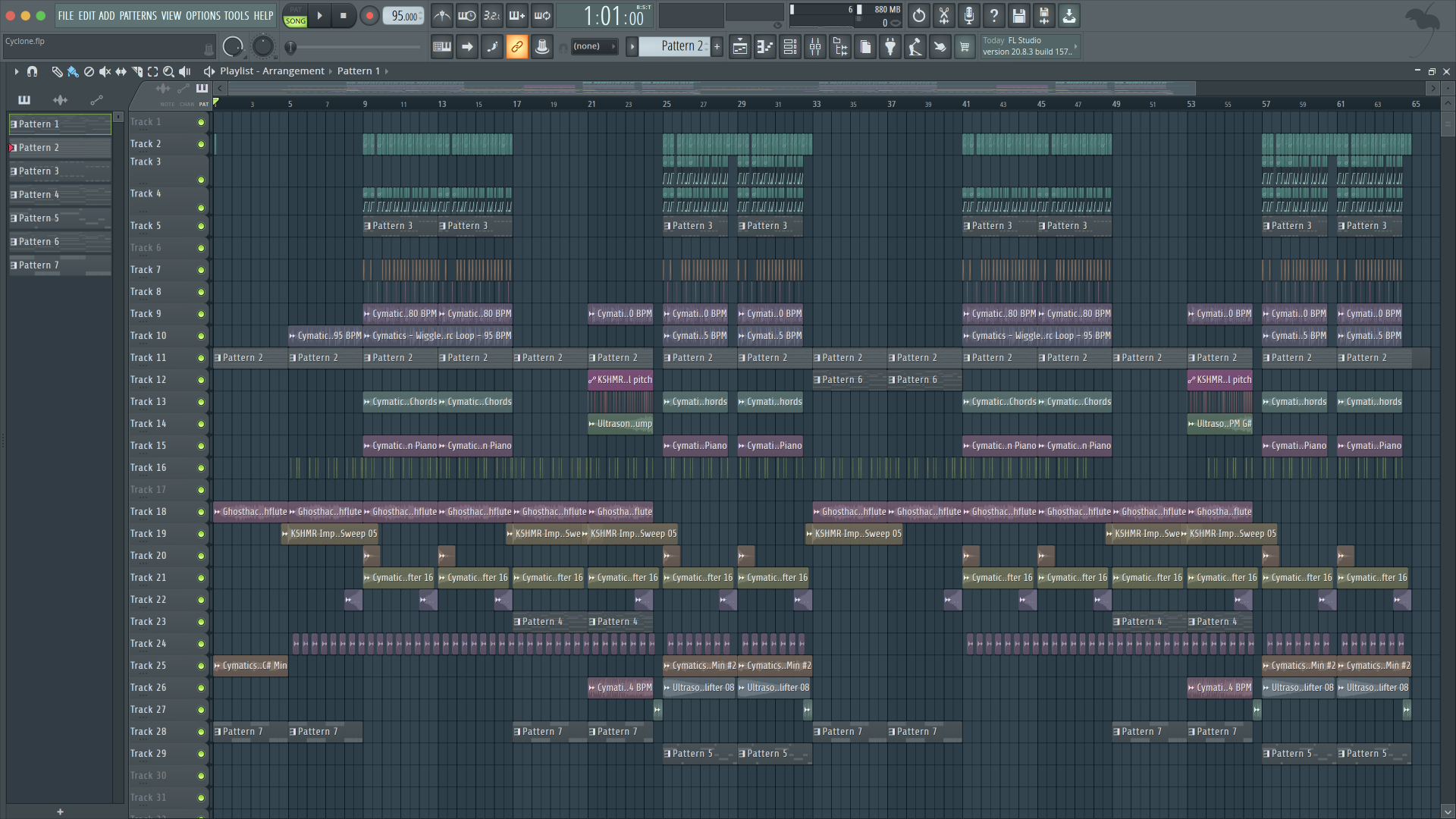Open the Channel rack icon
The width and height of the screenshot is (1456, 819).
tap(790, 47)
